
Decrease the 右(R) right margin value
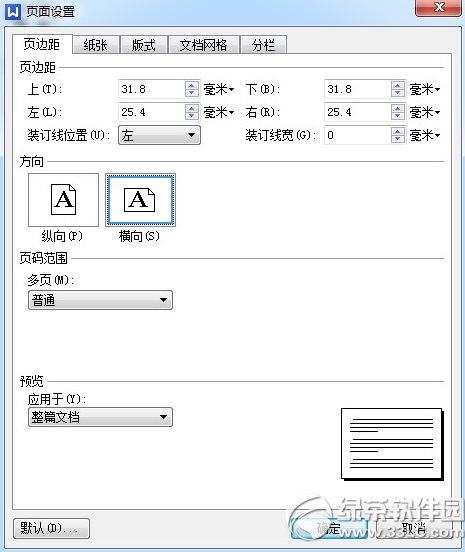398,117
